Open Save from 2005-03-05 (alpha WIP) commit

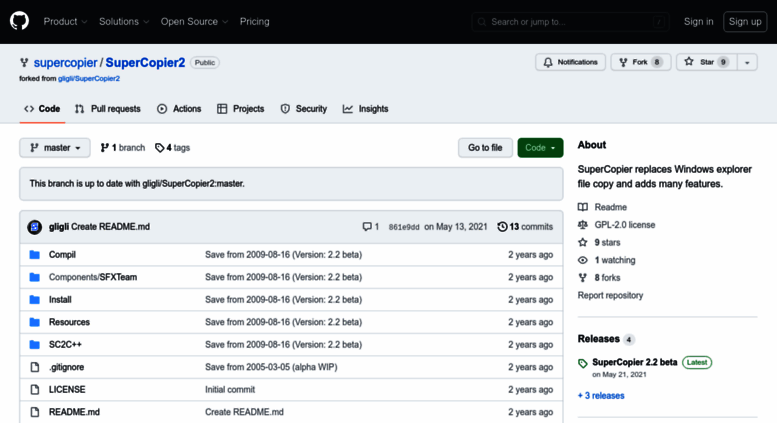click(271, 367)
